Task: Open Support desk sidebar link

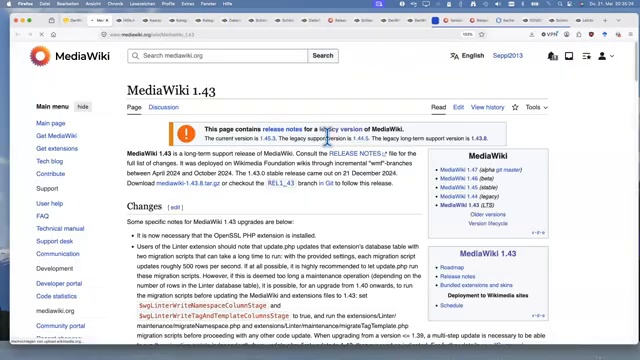Action: (x=54, y=241)
